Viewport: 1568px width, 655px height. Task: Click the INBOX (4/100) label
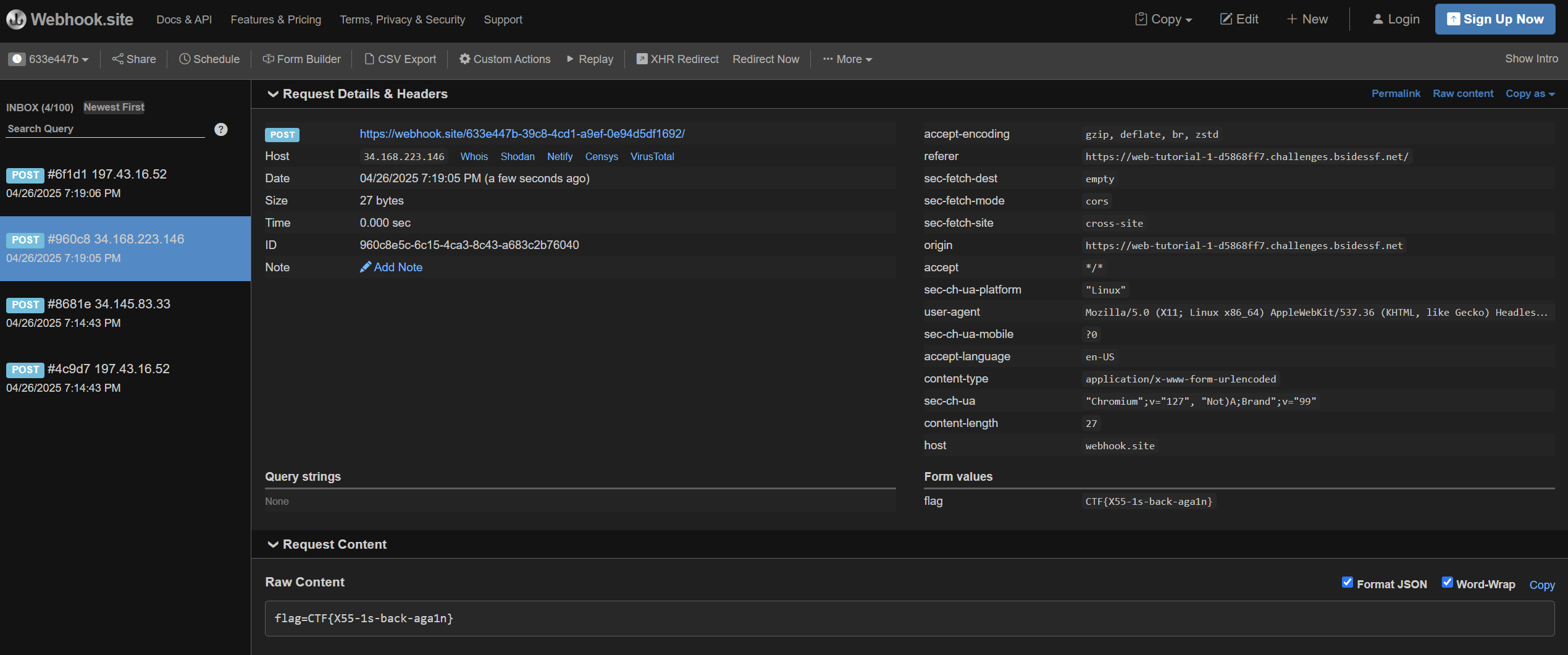click(40, 108)
